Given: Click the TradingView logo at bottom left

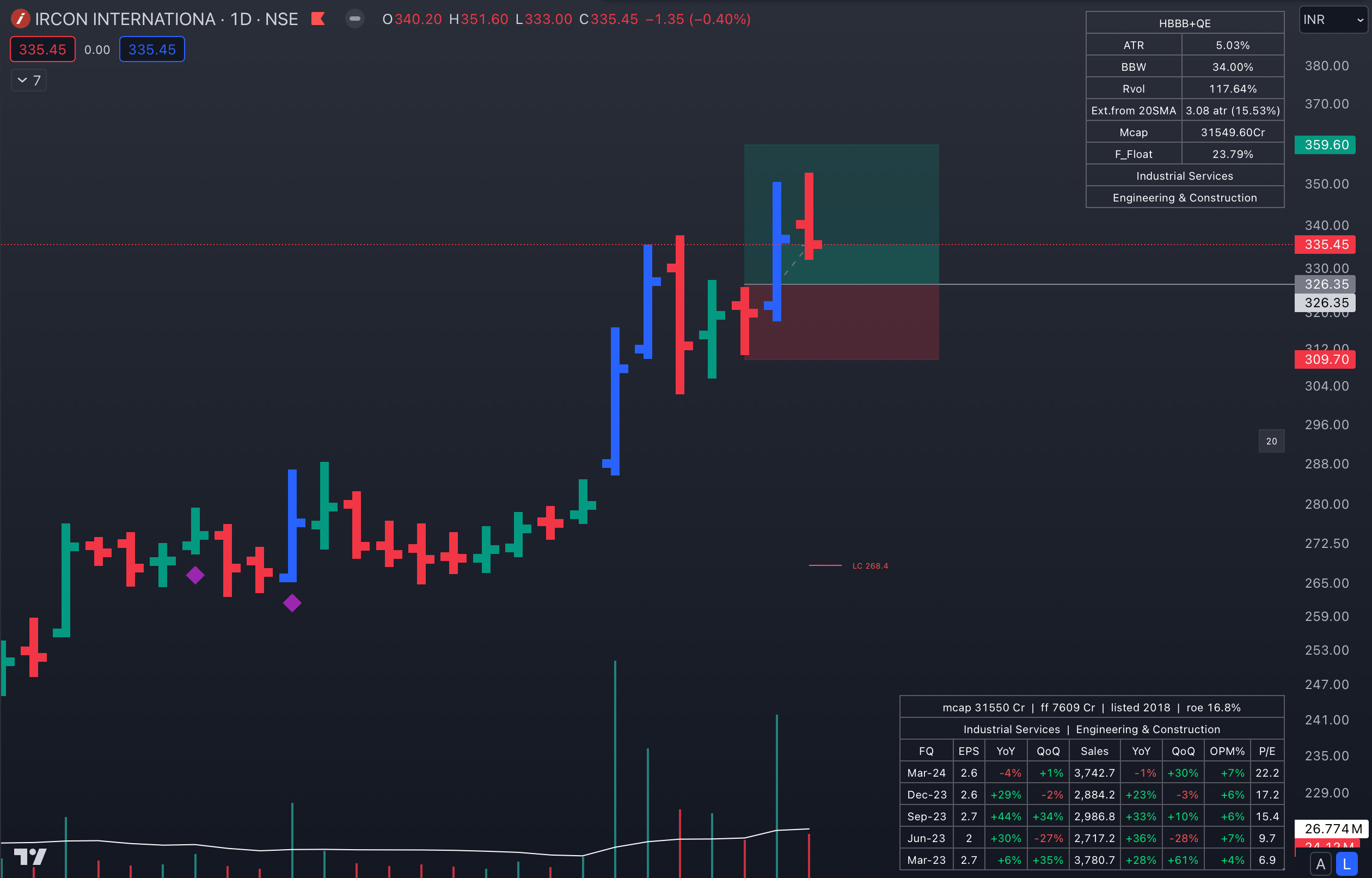Looking at the screenshot, I should coord(30,856).
